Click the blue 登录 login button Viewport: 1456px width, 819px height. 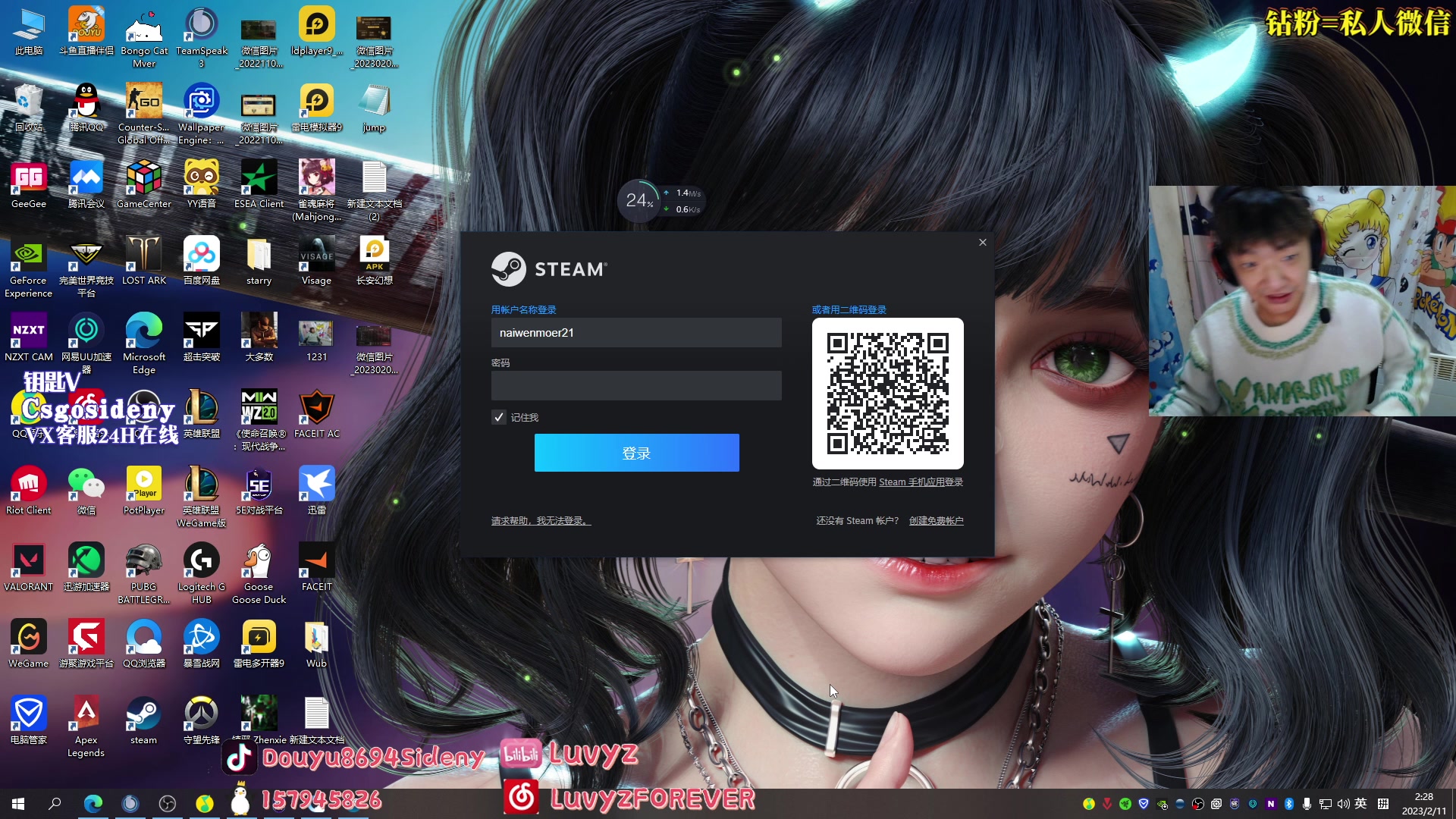636,453
